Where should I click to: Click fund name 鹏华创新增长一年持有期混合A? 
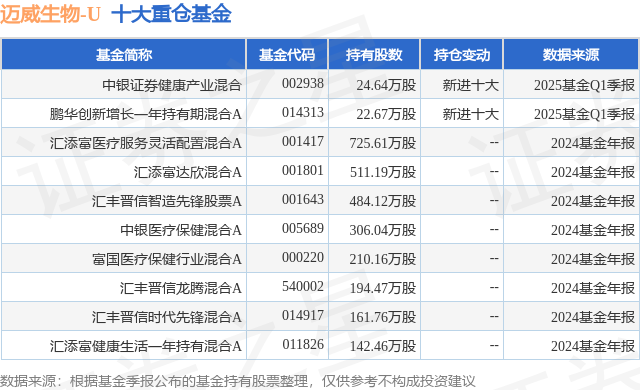pyautogui.click(x=146, y=114)
